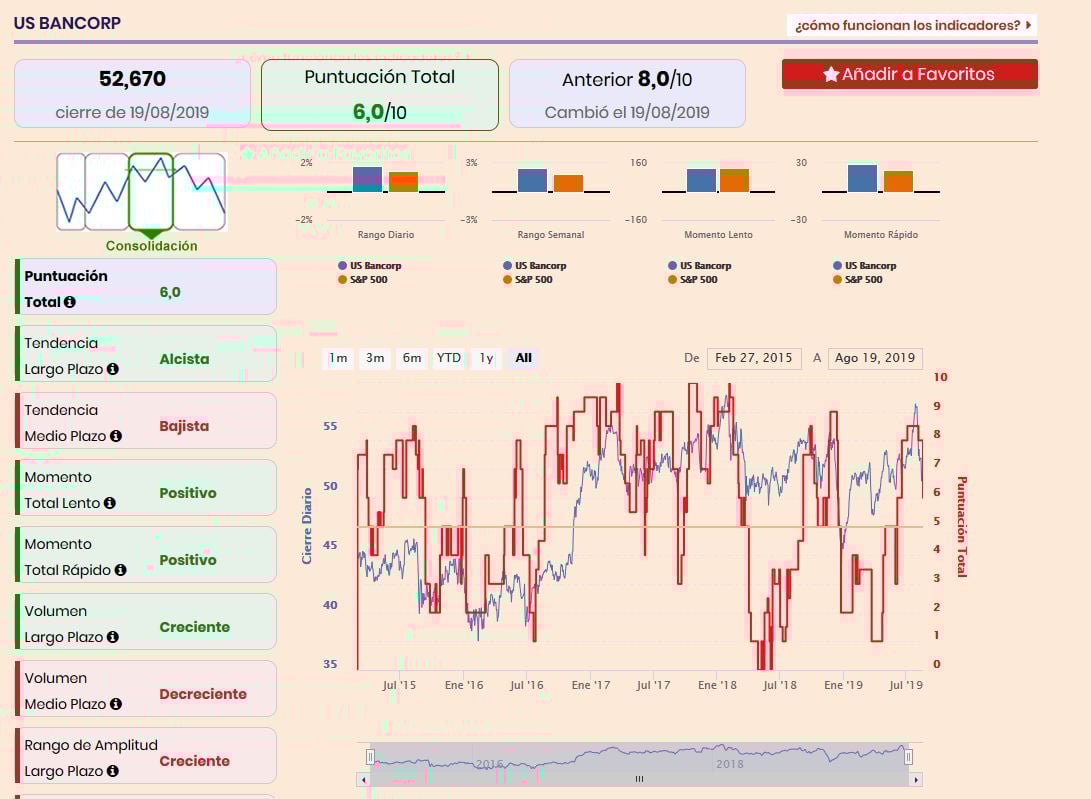Click the Volumen Medio Plazo Decreciente row
This screenshot has height=799, width=1091.
pyautogui.click(x=146, y=688)
